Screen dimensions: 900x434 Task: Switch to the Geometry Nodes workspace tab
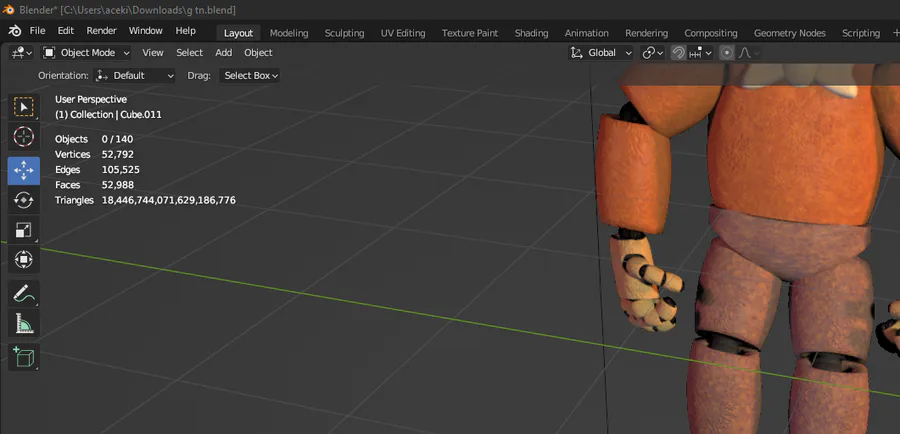tap(790, 33)
